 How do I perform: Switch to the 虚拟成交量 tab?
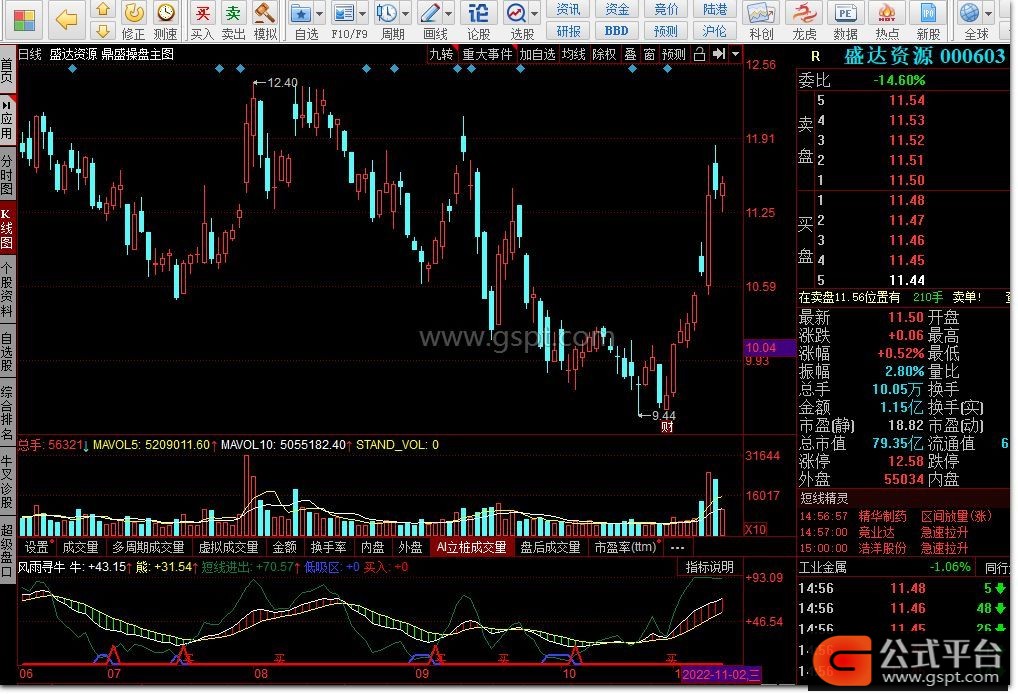tap(229, 548)
